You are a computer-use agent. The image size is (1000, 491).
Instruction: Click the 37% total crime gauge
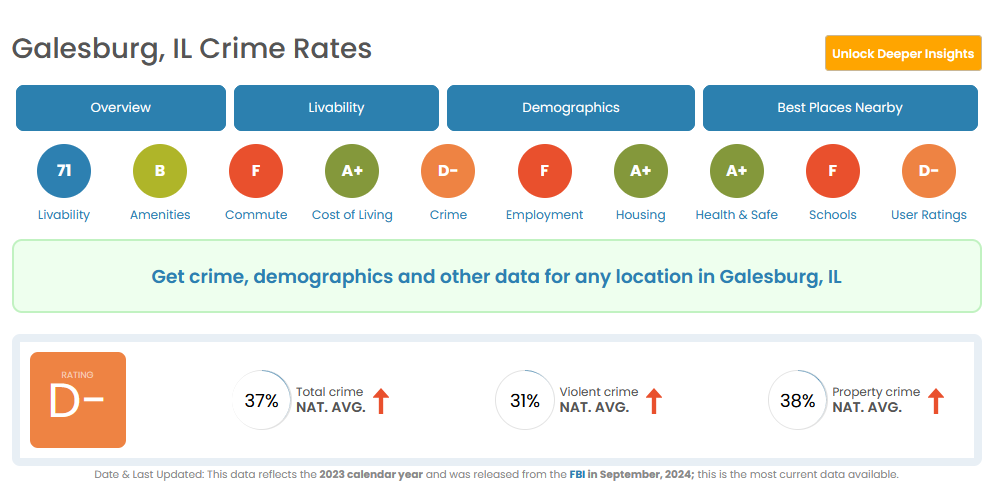point(261,400)
